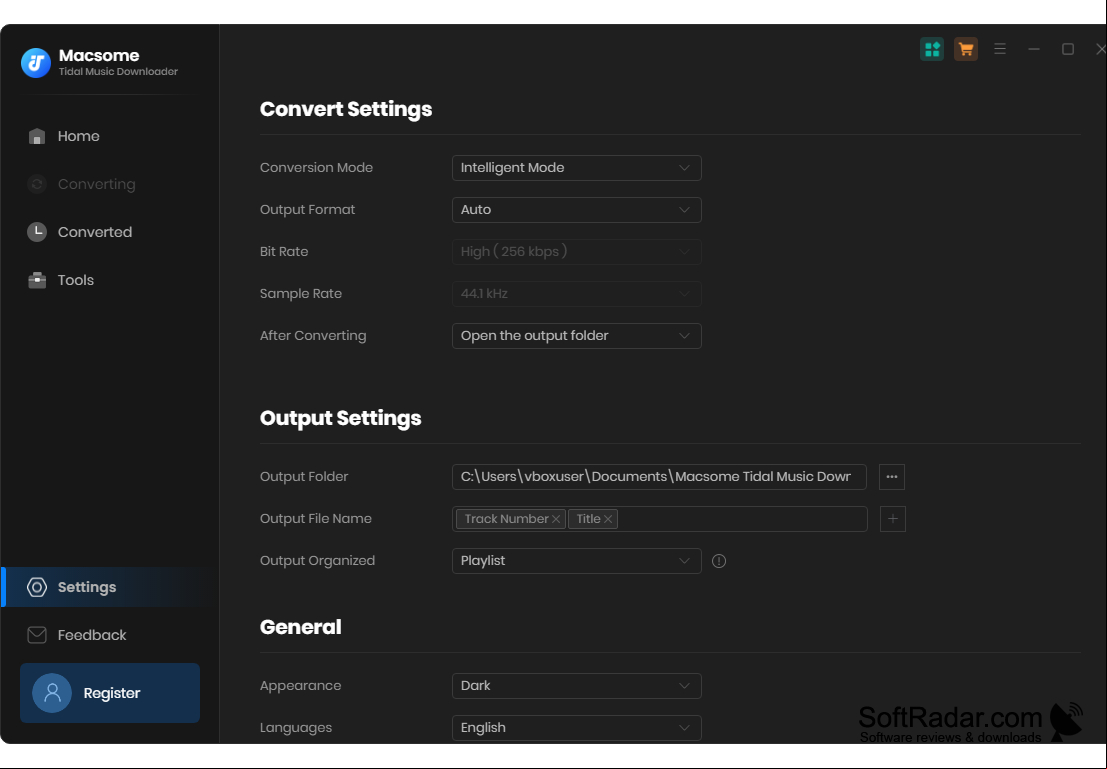Click the Output Organized label
1107x769 pixels.
point(317,561)
